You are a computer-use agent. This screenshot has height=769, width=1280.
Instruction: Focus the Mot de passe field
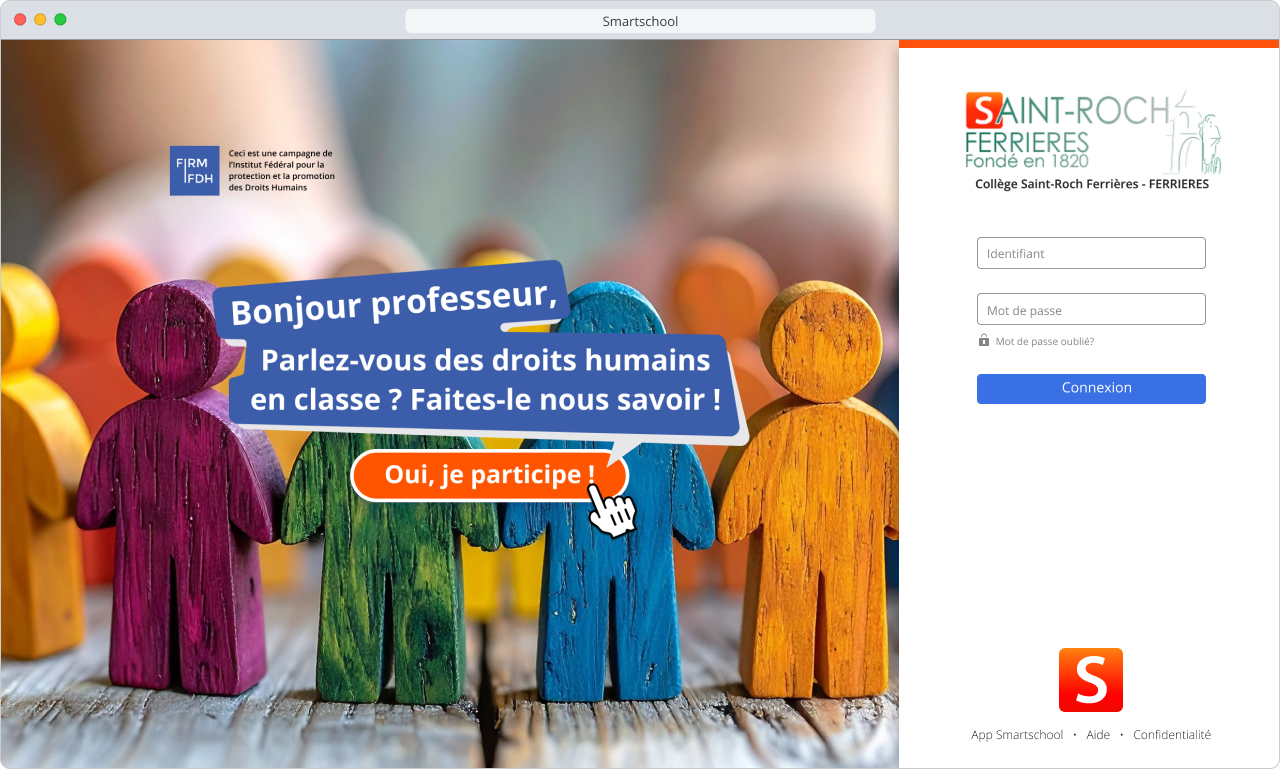(x=1091, y=309)
